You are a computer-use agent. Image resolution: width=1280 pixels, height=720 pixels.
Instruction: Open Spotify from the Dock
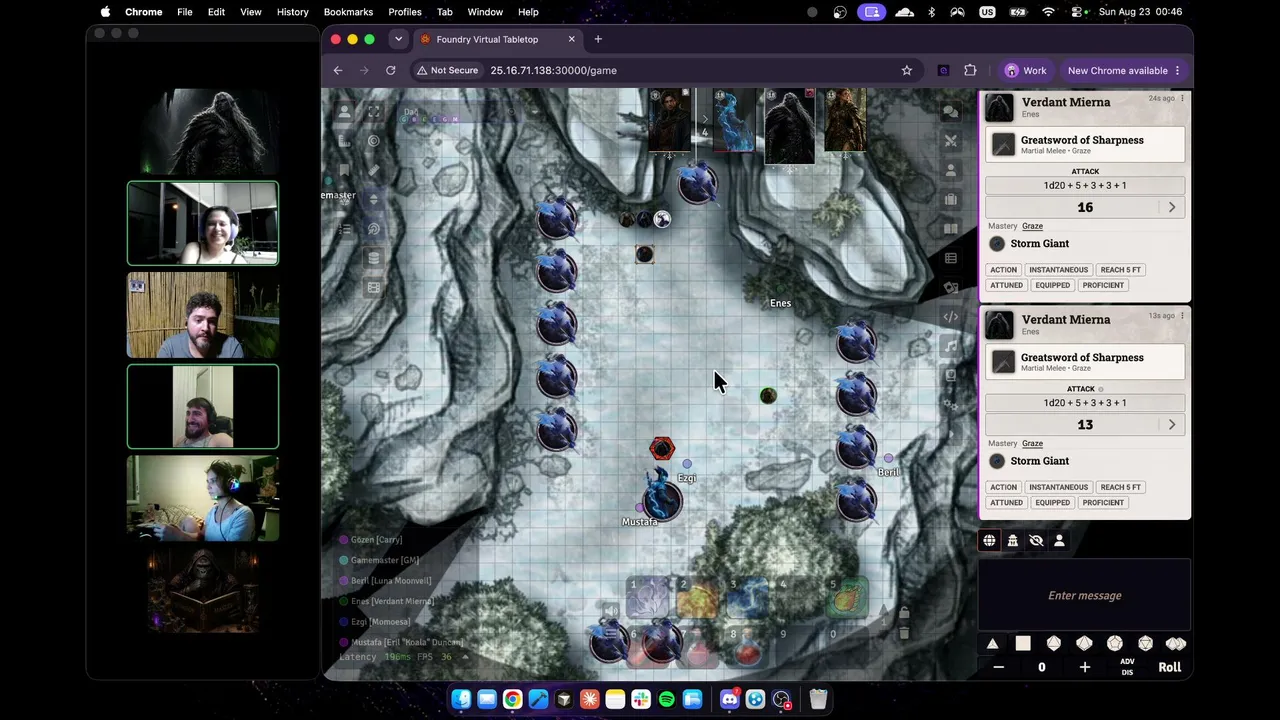666,699
